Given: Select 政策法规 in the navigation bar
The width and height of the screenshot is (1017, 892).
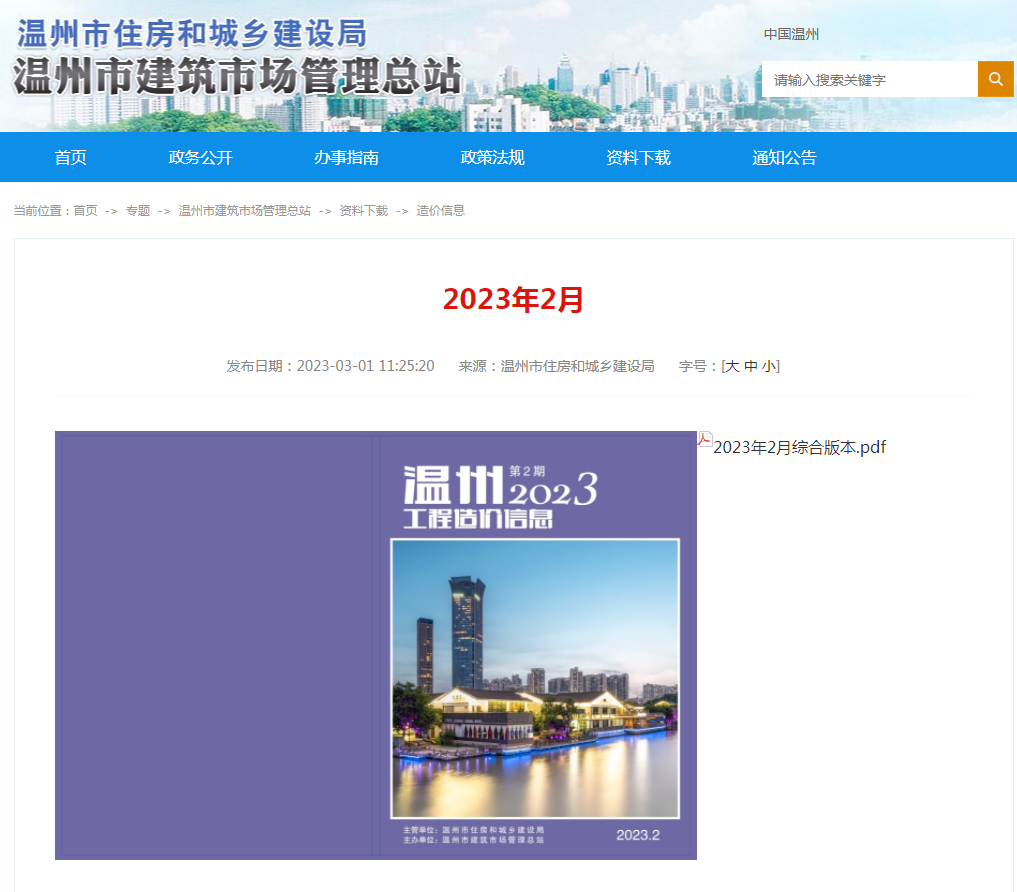Looking at the screenshot, I should coord(492,157).
